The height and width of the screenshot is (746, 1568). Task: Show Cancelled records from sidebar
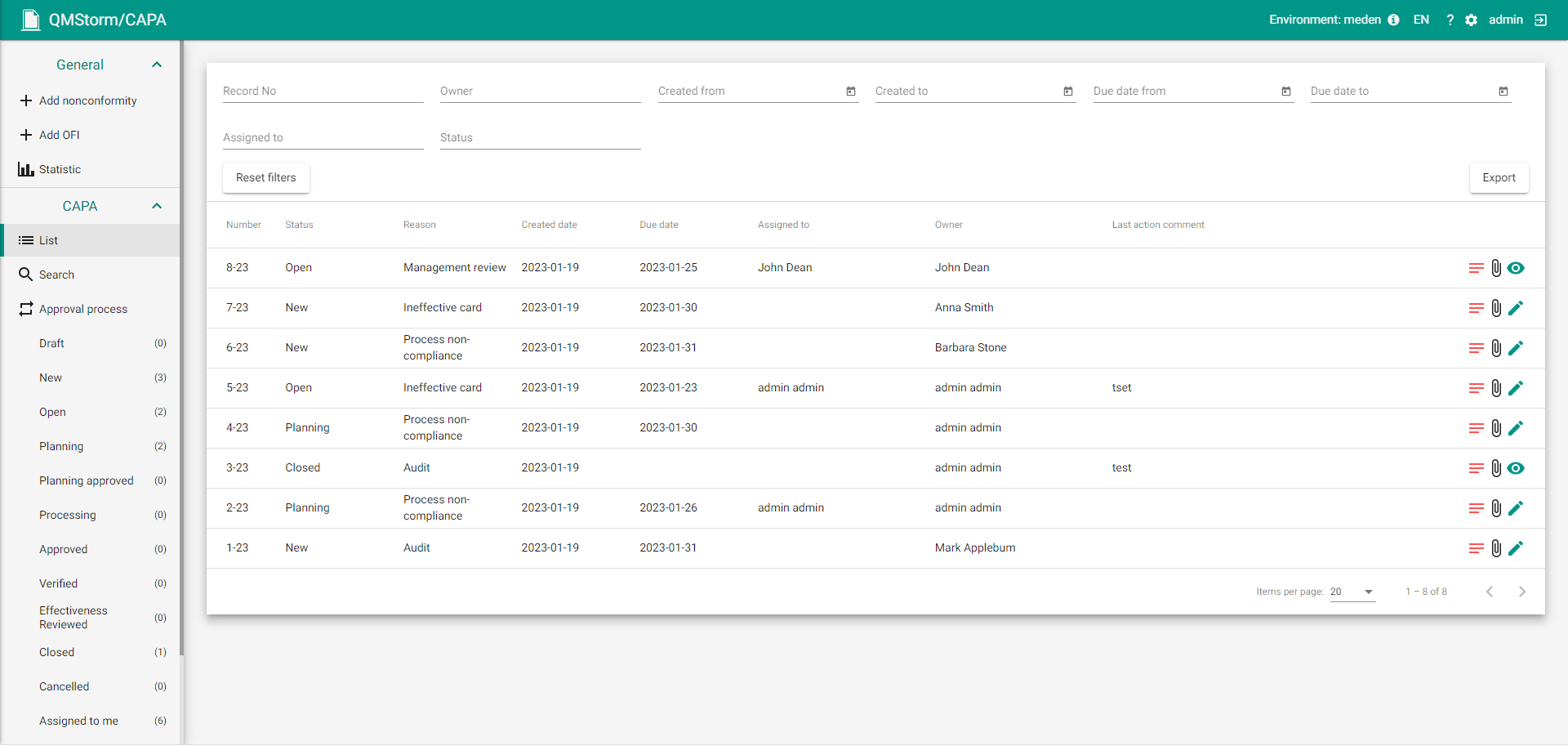[x=90, y=686]
